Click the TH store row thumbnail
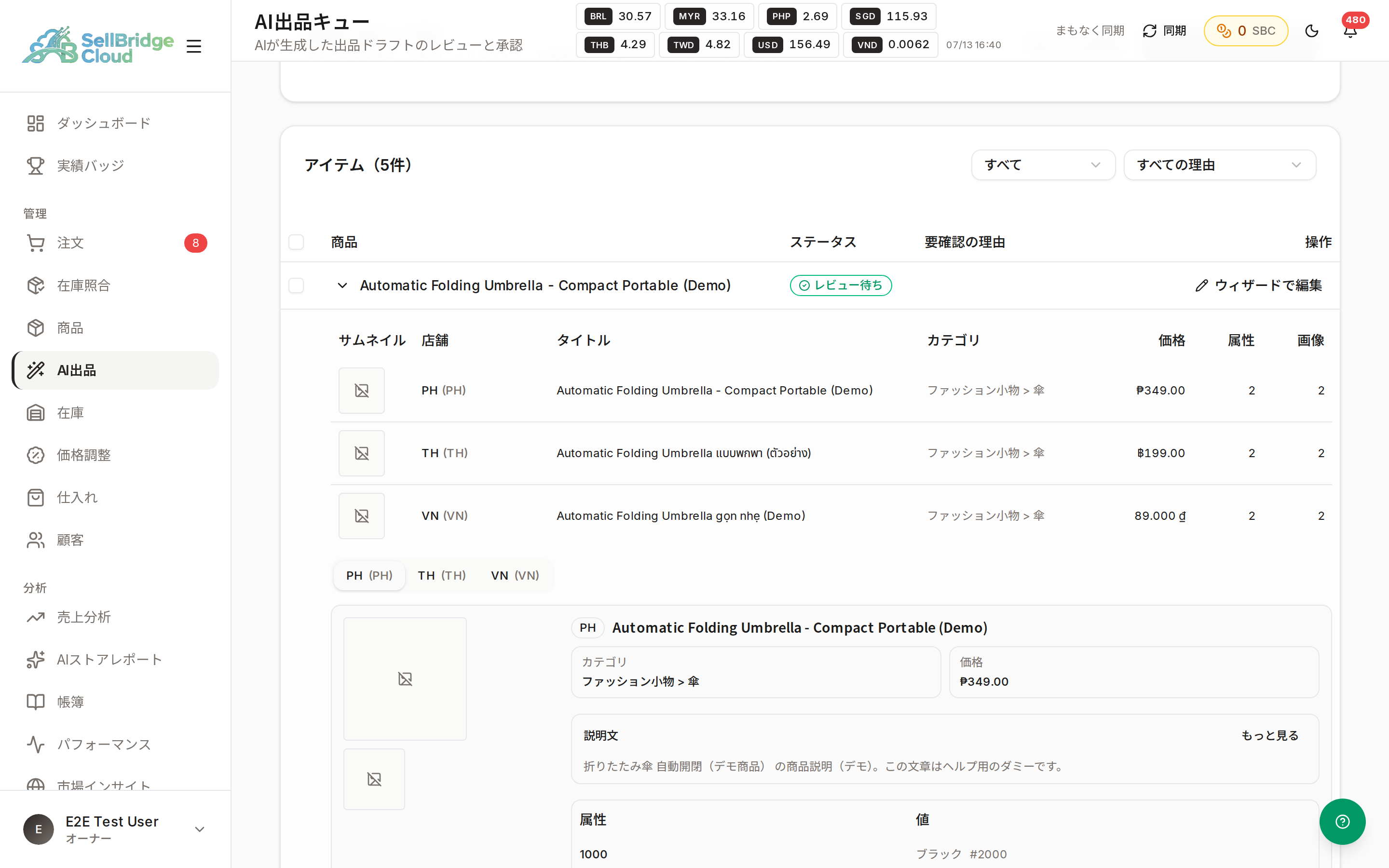The height and width of the screenshot is (868, 1389). pos(362,453)
